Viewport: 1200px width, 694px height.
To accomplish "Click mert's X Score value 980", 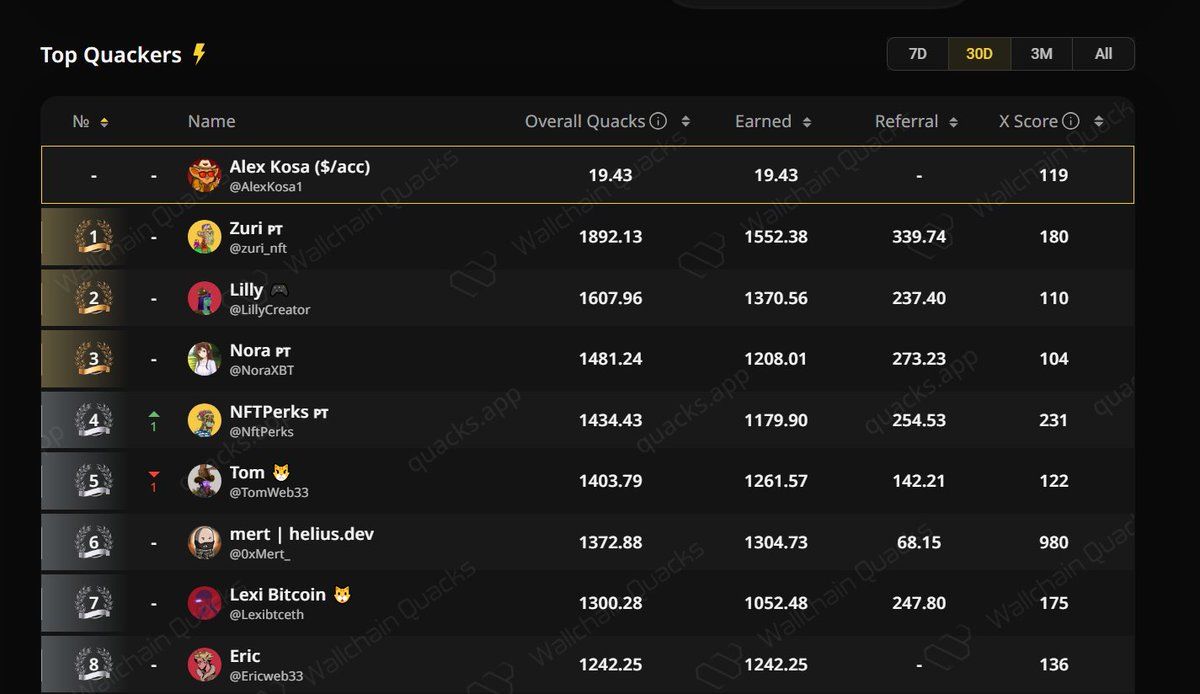I will pyautogui.click(x=1054, y=542).
